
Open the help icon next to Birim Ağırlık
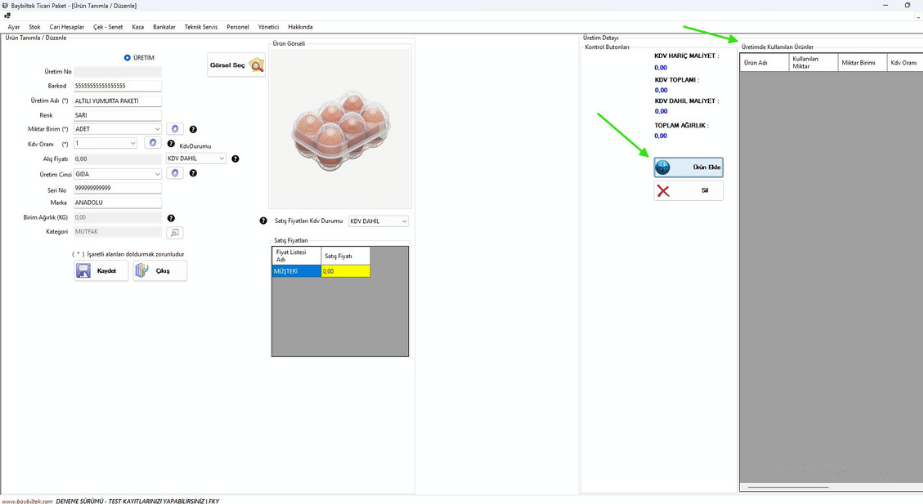click(x=171, y=218)
